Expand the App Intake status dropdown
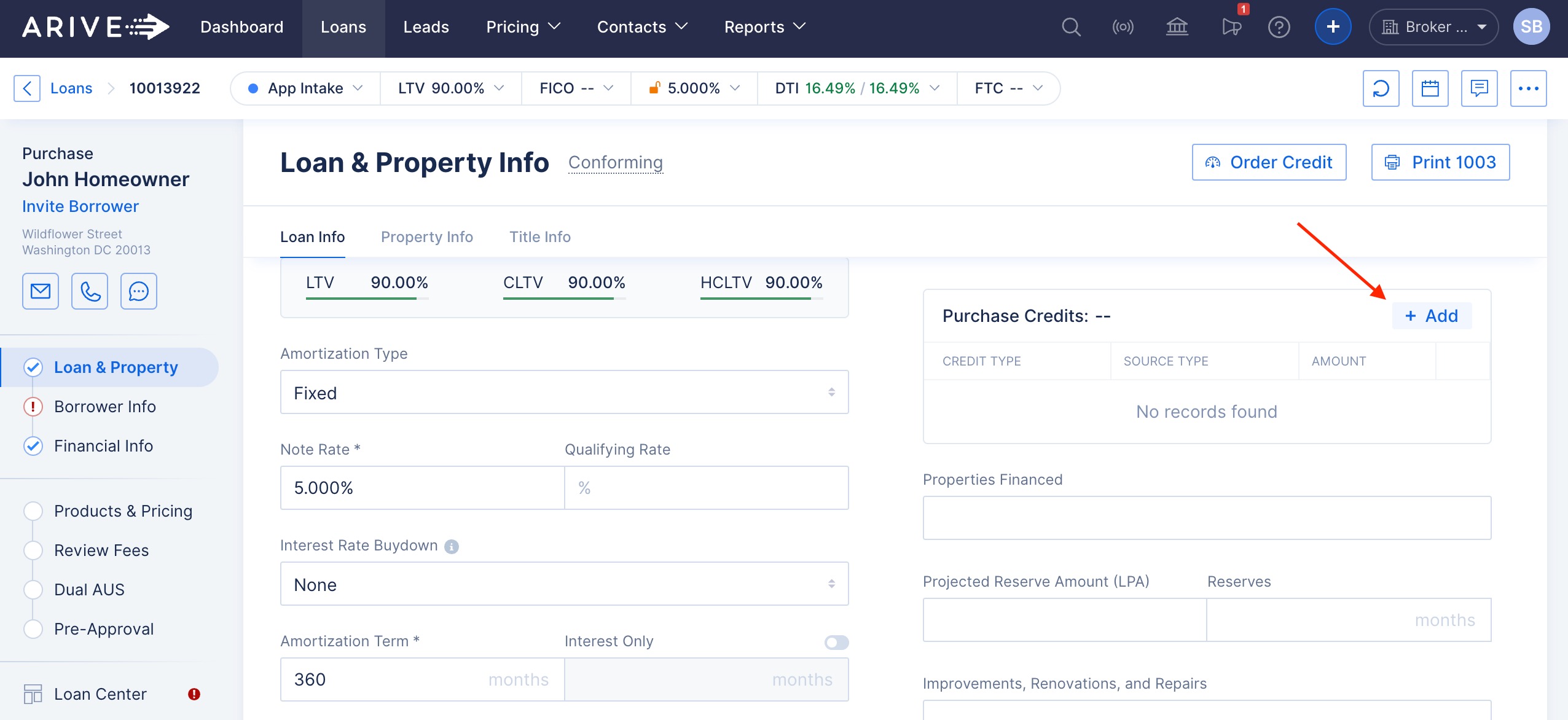The height and width of the screenshot is (720, 1568). tap(305, 88)
